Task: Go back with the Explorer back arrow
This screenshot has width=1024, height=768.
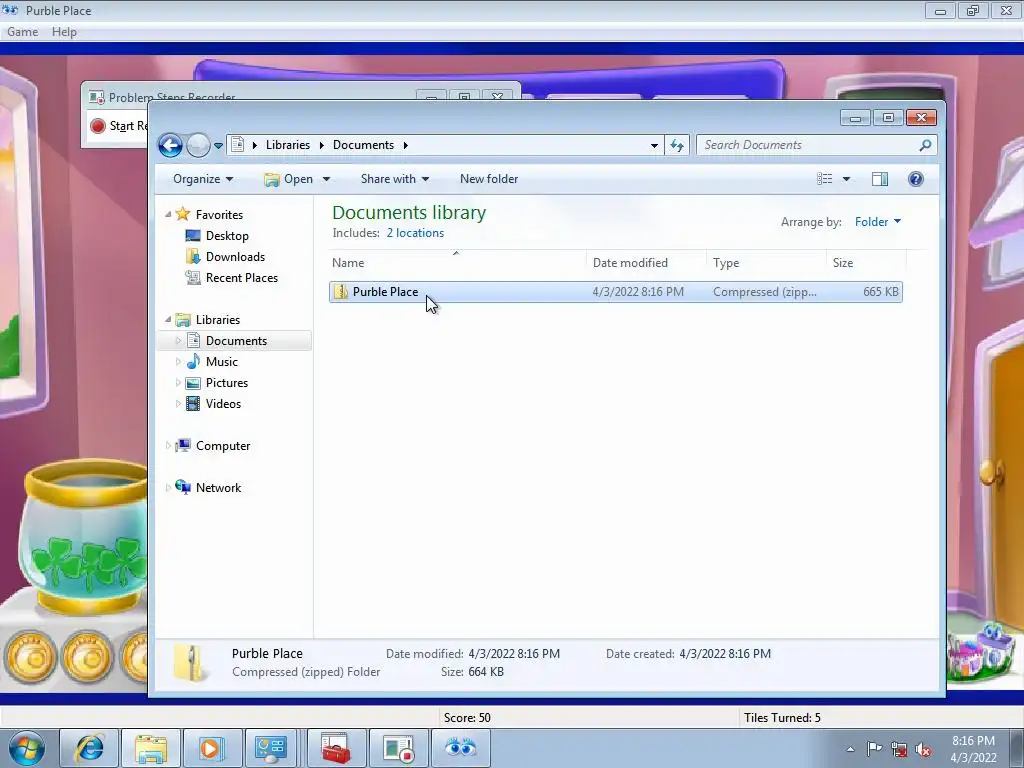Action: (x=170, y=145)
